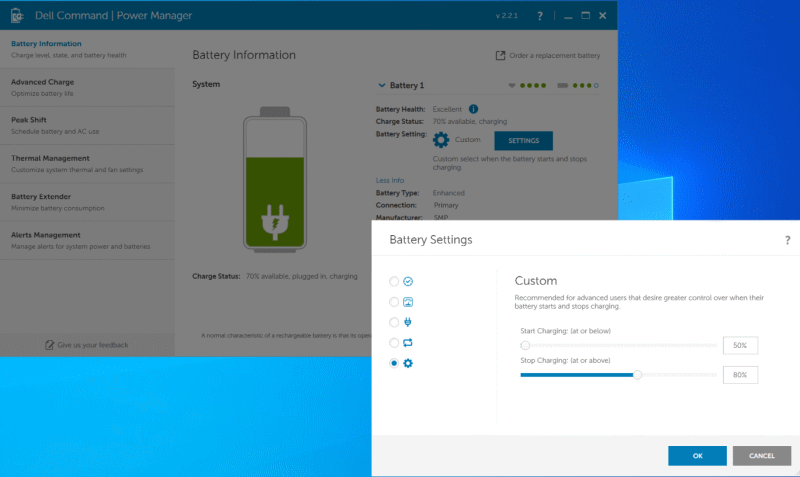Click the Battery Health info icon
The height and width of the screenshot is (477, 800).
[x=473, y=109]
